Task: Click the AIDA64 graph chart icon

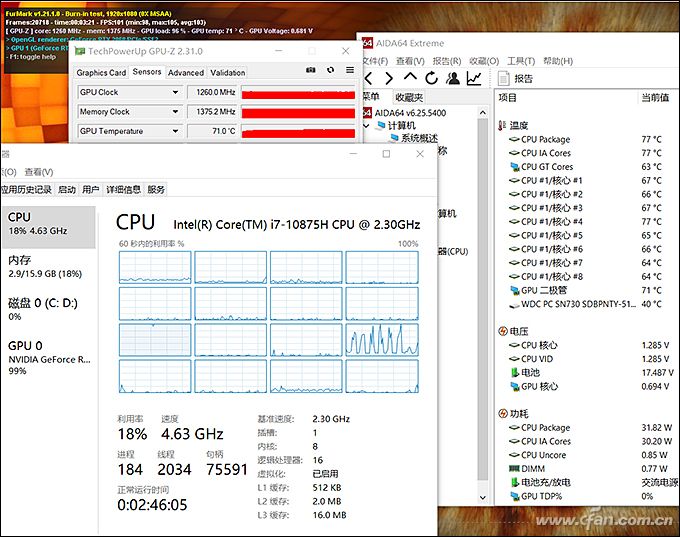Action: (x=474, y=79)
